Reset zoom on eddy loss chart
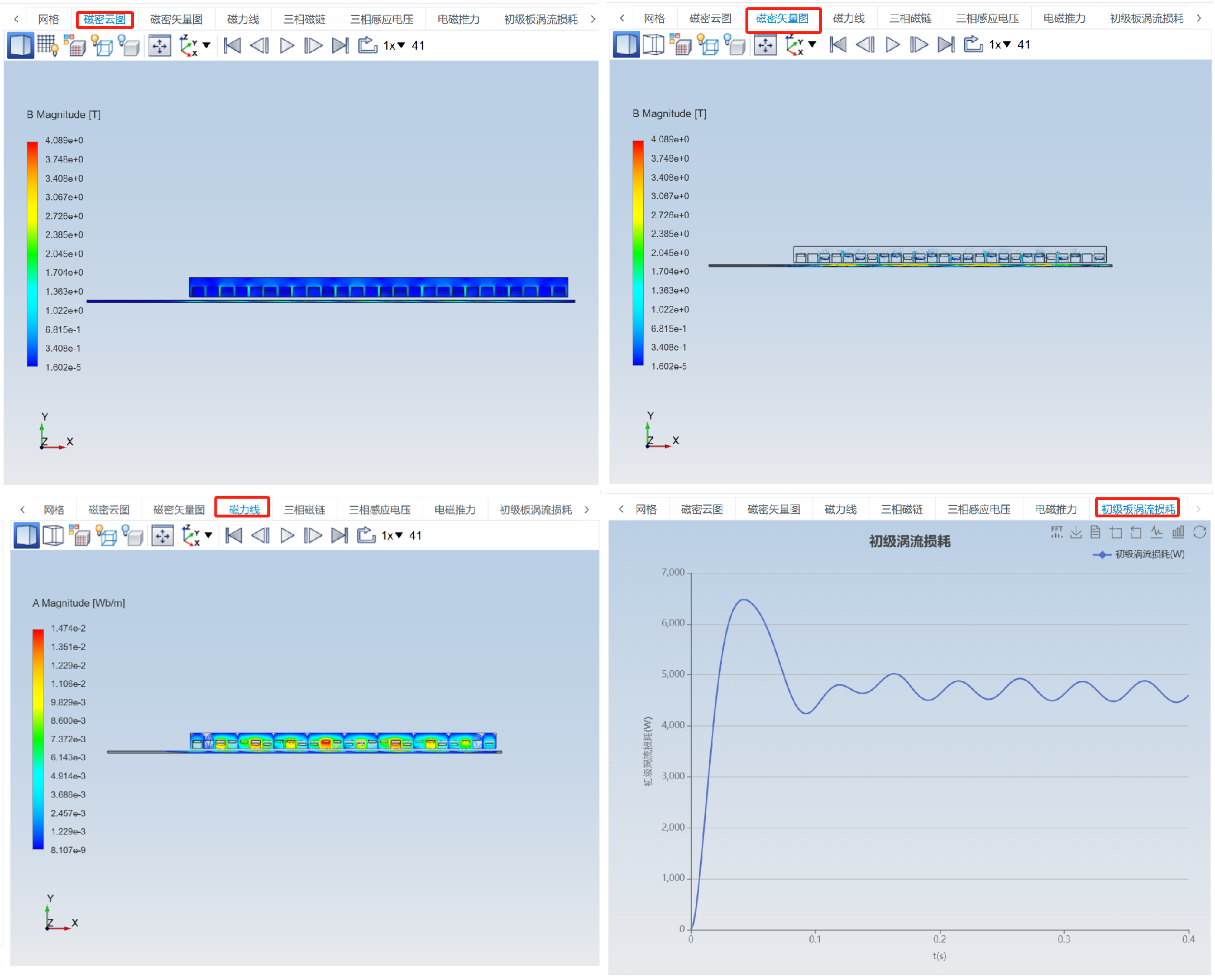 tap(1136, 532)
